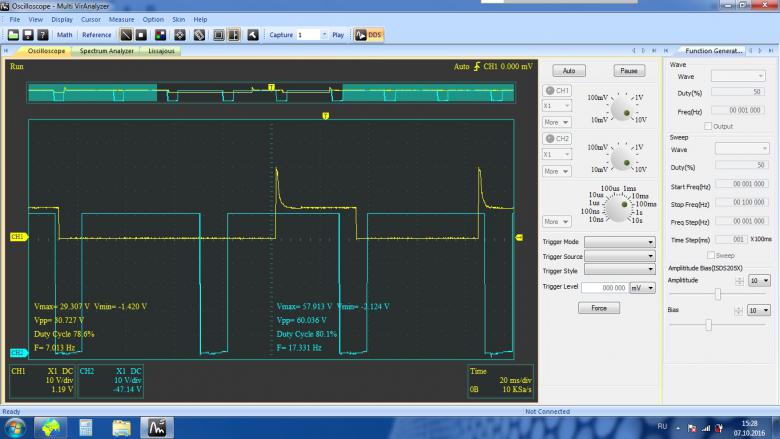The width and height of the screenshot is (780, 439).
Task: Toggle the CH2 channel enable button
Action: [557, 139]
